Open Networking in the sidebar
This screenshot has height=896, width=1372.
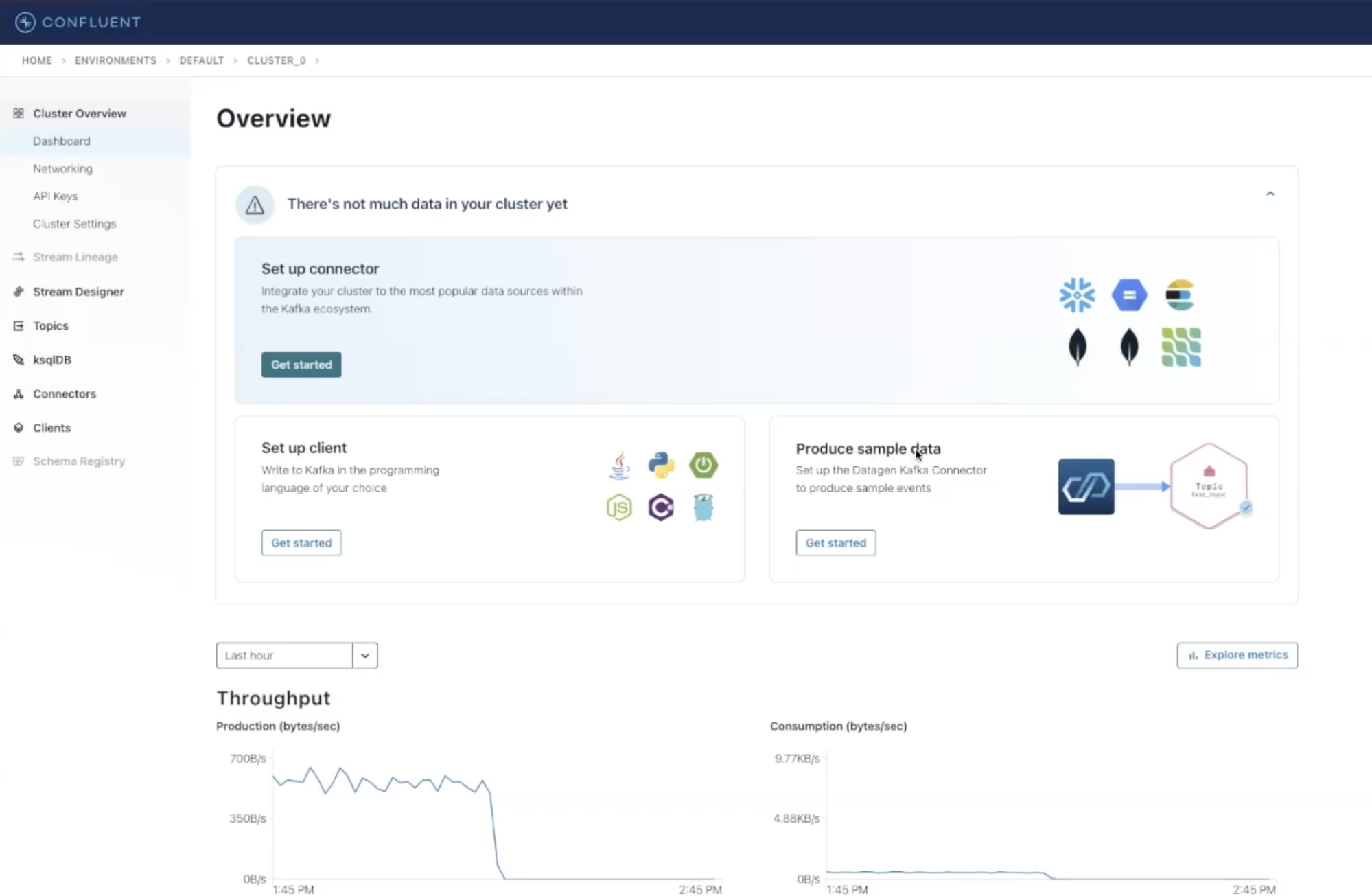(62, 168)
